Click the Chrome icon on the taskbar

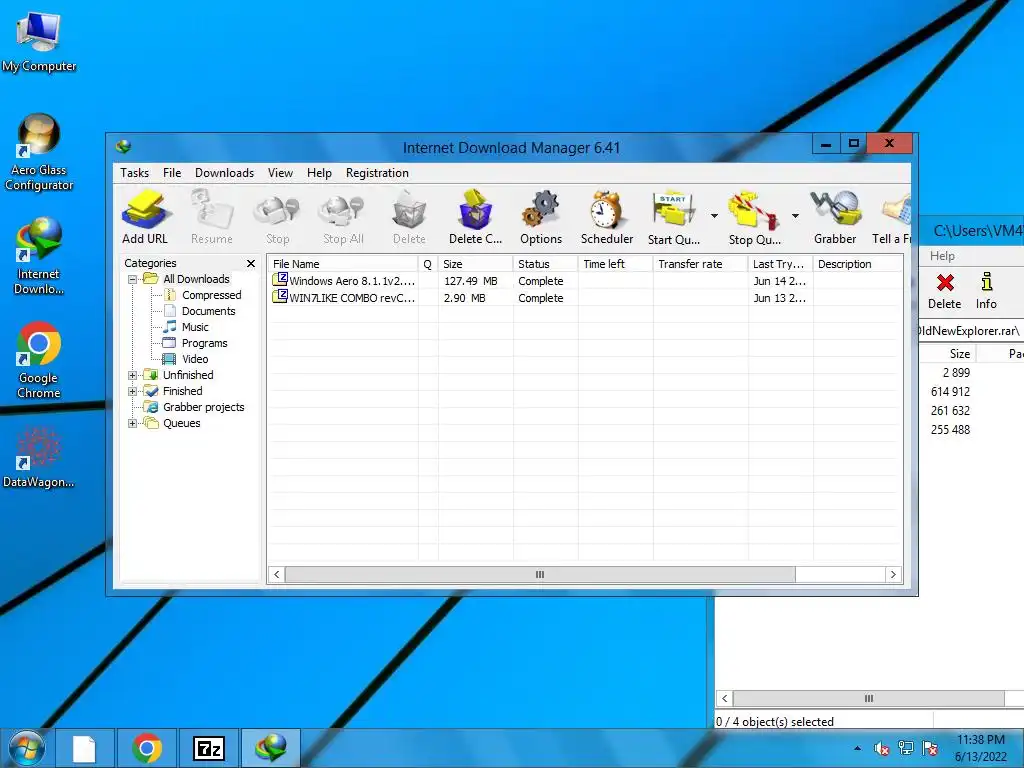coord(147,748)
